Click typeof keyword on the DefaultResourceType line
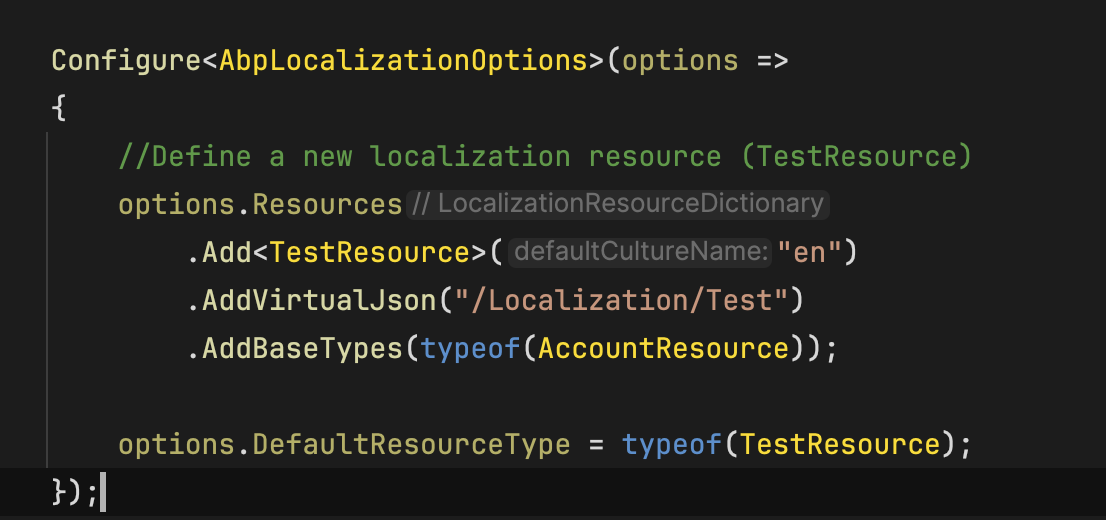Viewport: 1106px width, 520px height. pos(671,444)
